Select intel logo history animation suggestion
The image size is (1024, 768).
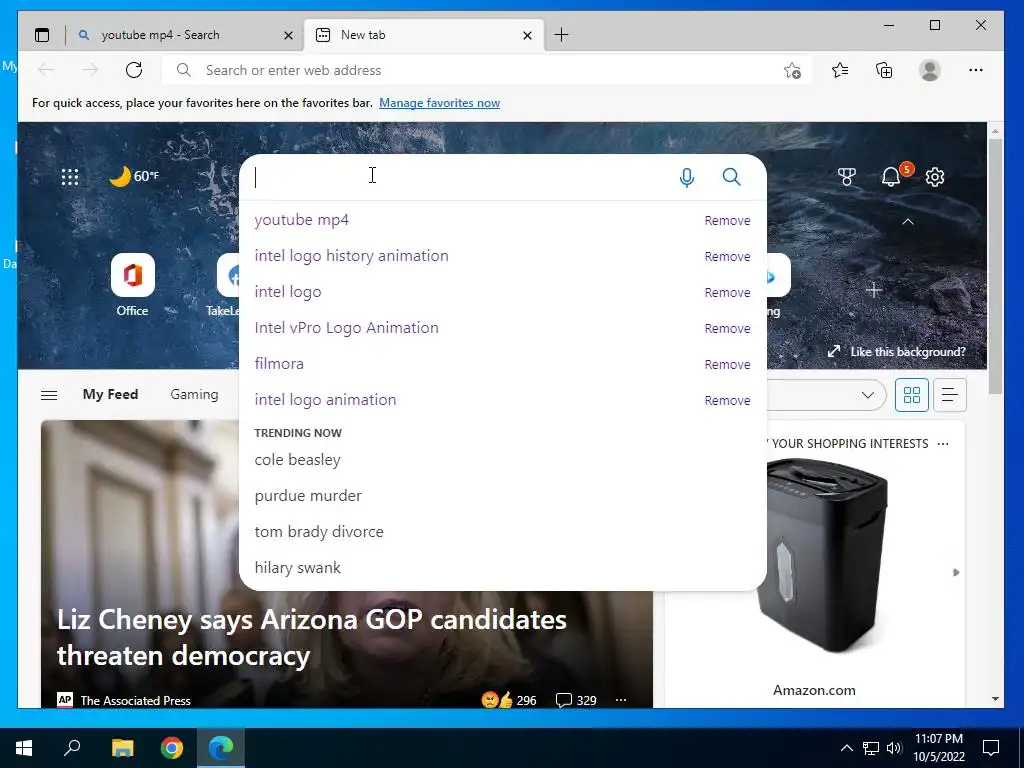point(351,256)
